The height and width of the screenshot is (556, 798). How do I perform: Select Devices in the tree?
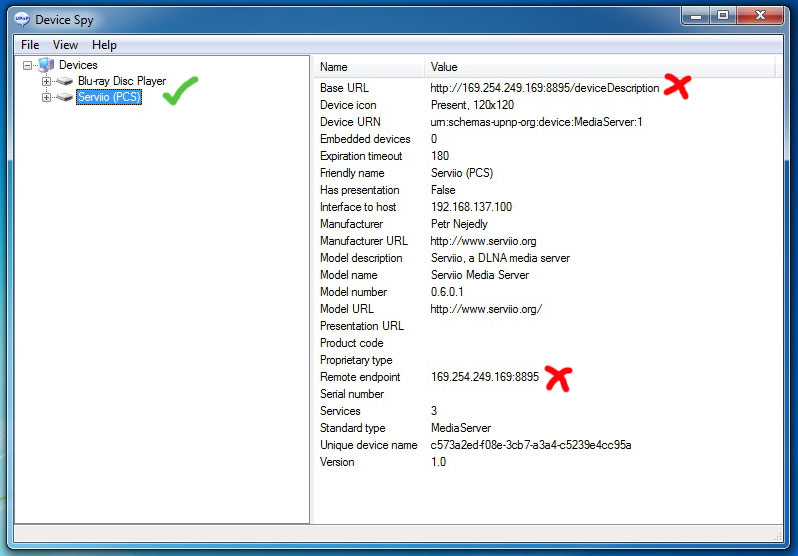pyautogui.click(x=78, y=65)
